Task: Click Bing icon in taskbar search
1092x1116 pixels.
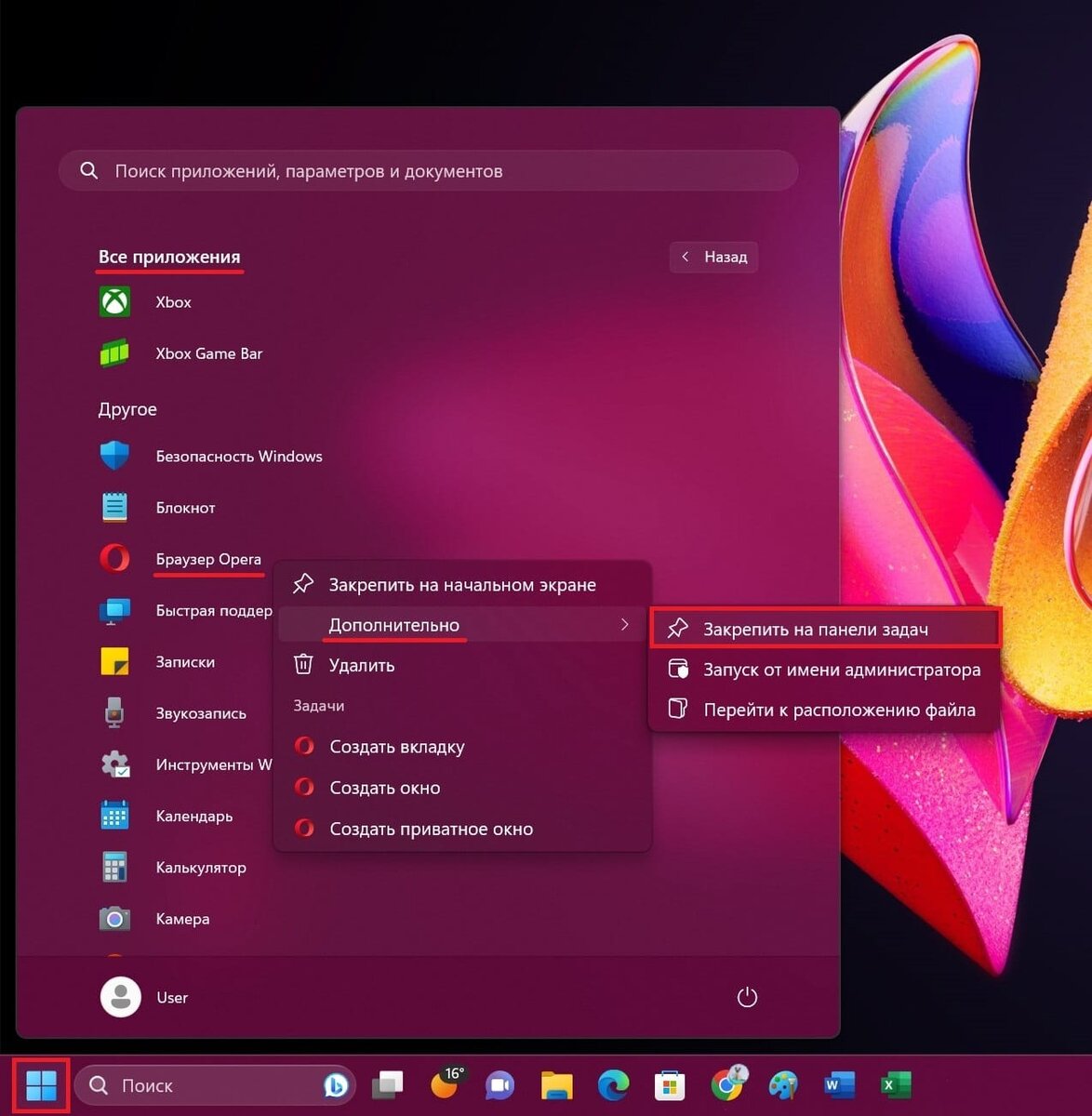Action: click(x=336, y=1085)
